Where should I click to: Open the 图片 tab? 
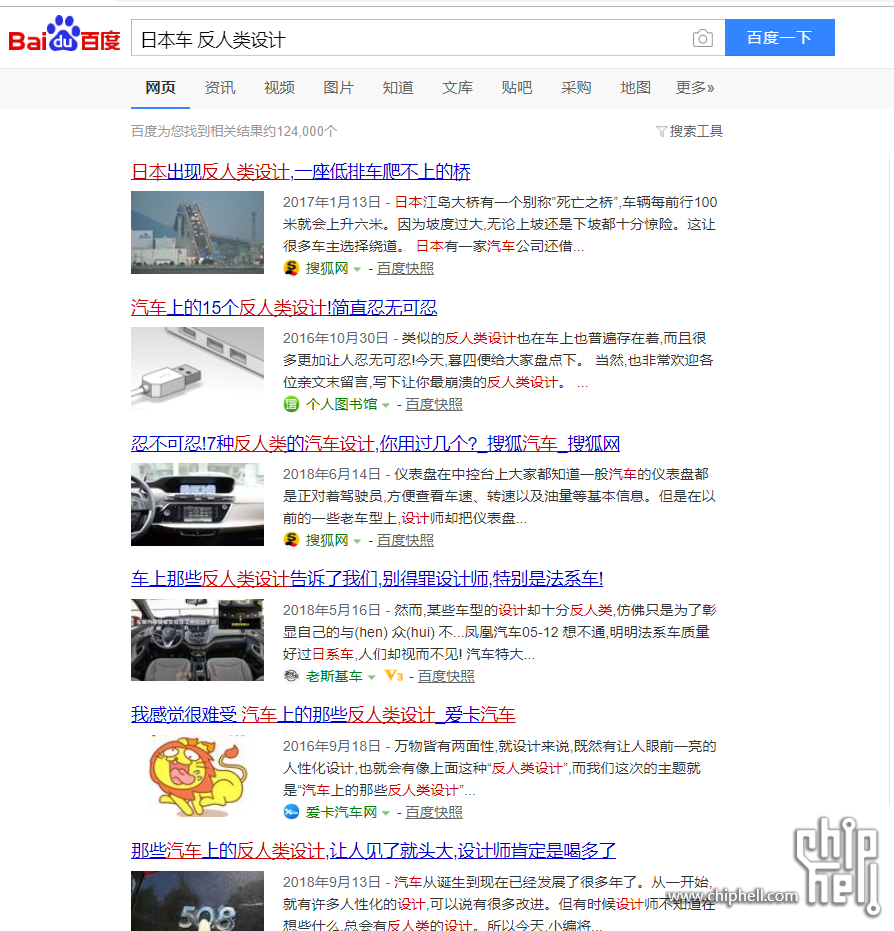pyautogui.click(x=339, y=88)
